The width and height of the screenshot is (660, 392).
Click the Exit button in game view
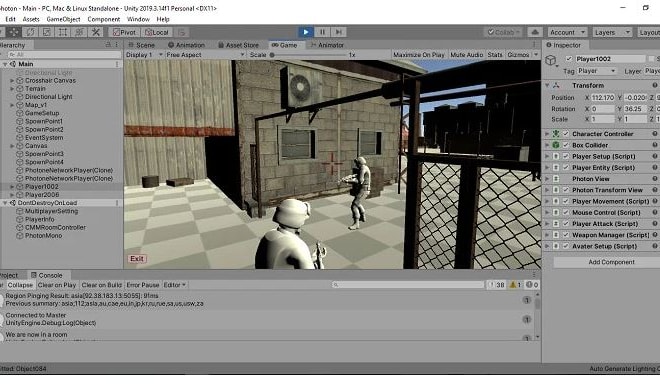[137, 259]
